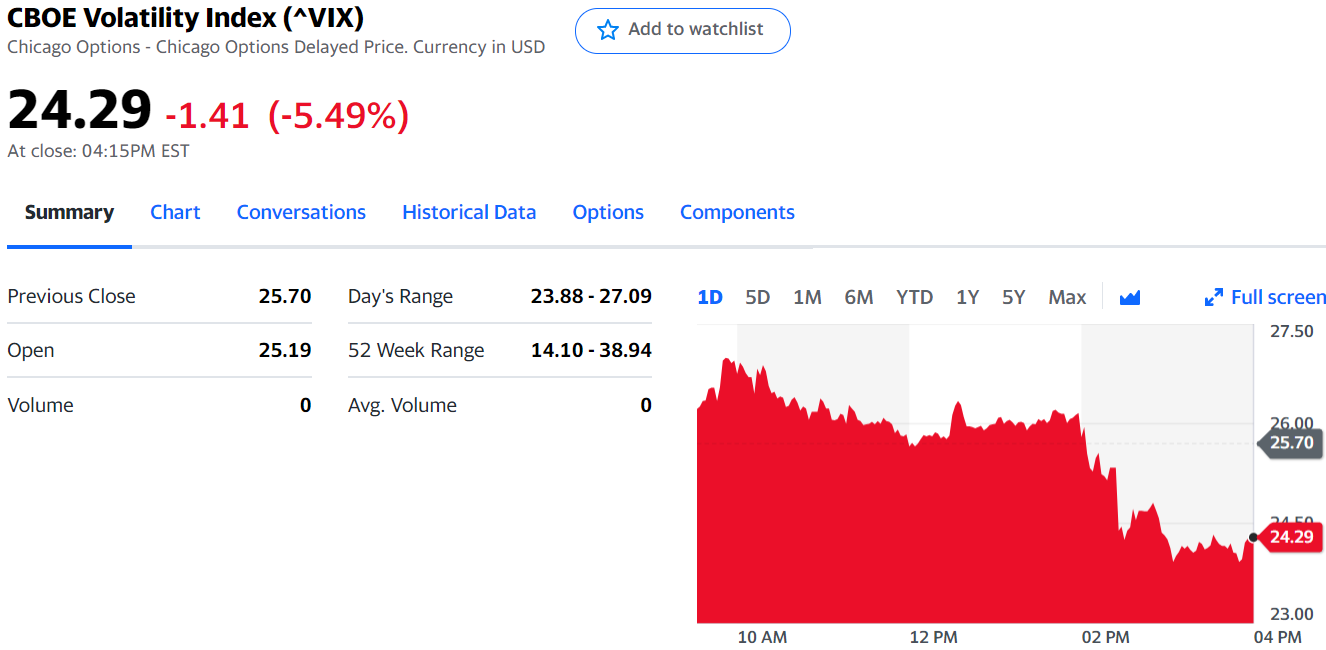Click the 25.70 previous close chart marker

pyautogui.click(x=1289, y=443)
